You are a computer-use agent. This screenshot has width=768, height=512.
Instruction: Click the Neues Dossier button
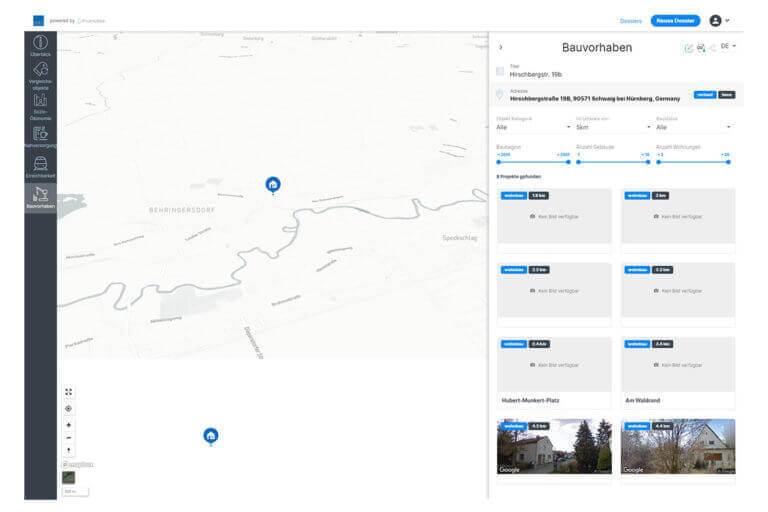675,20
